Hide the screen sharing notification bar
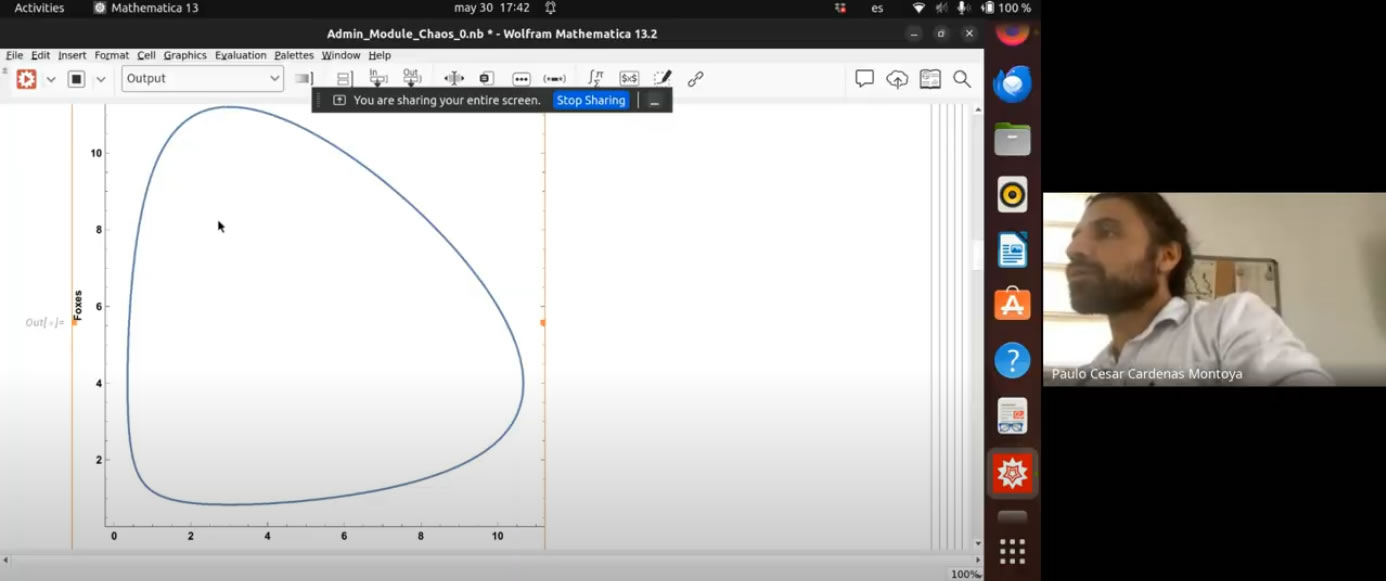 tap(654, 100)
